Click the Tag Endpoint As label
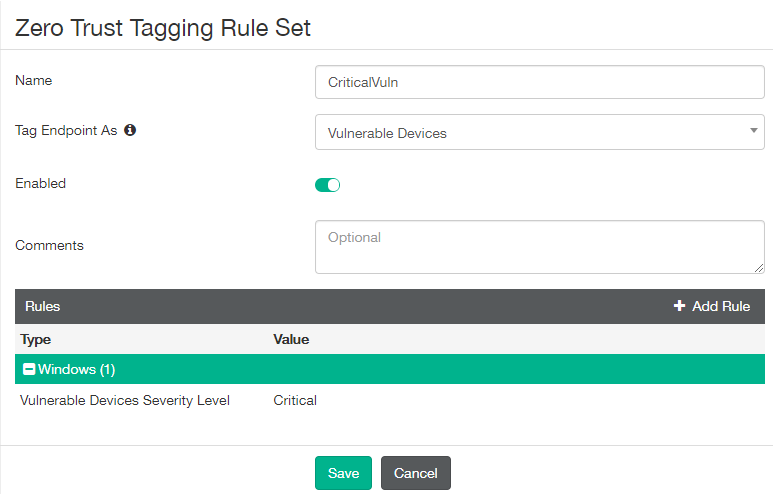This screenshot has width=773, height=494. coord(66,130)
